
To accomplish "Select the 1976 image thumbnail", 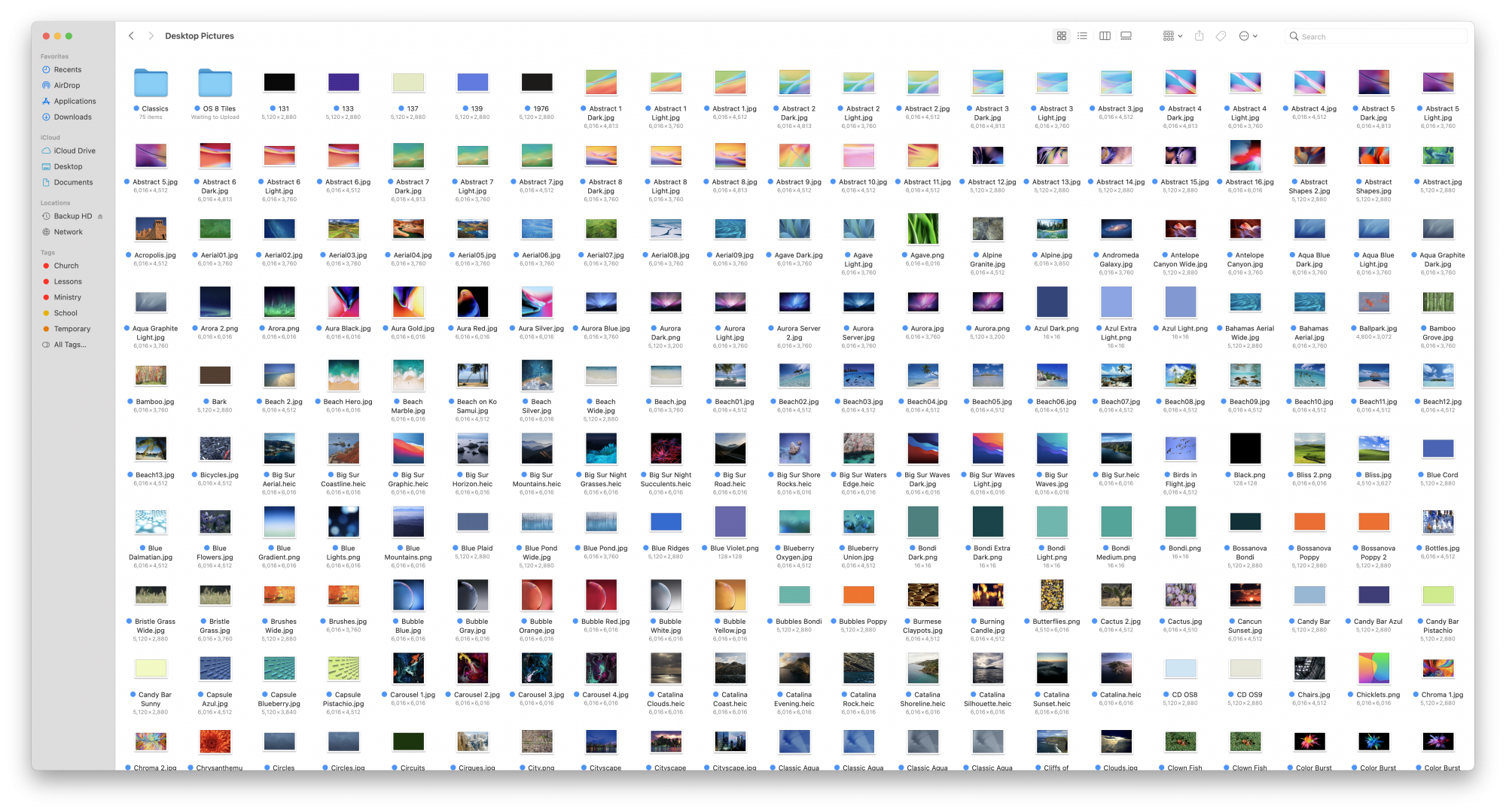I will 537,83.
